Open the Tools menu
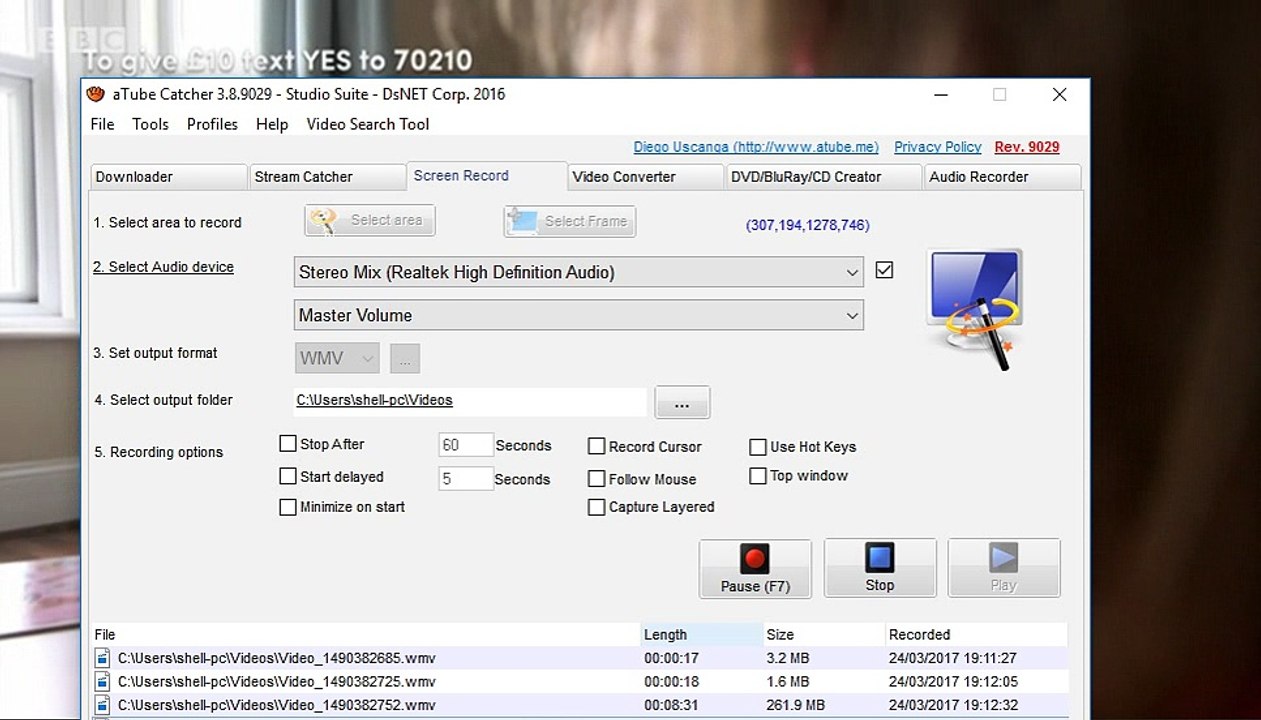This screenshot has width=1261, height=720. [x=150, y=124]
